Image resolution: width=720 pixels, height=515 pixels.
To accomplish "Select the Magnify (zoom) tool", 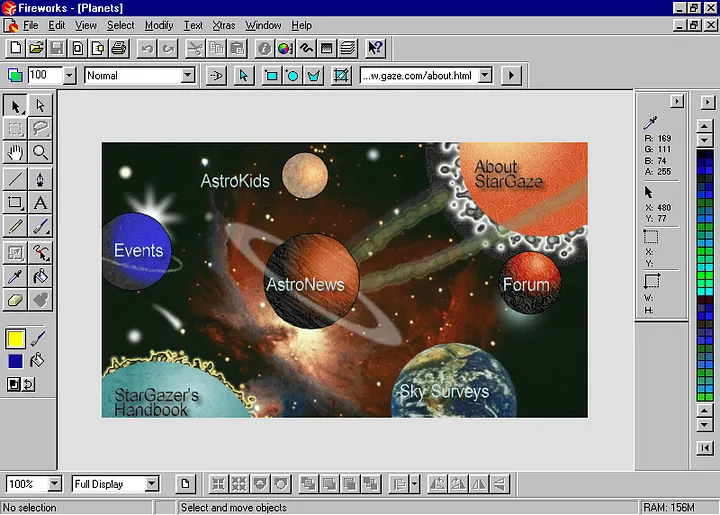I will click(41, 152).
